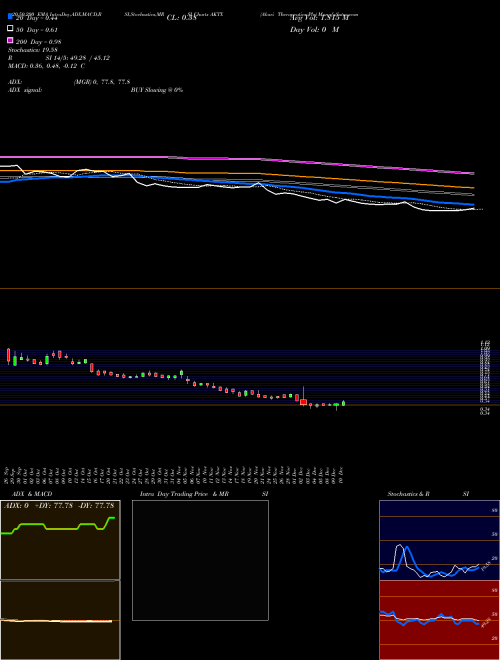
Task: Click the empty Intra Day Trading Price chart box
Action: pyautogui.click(x=200, y=560)
